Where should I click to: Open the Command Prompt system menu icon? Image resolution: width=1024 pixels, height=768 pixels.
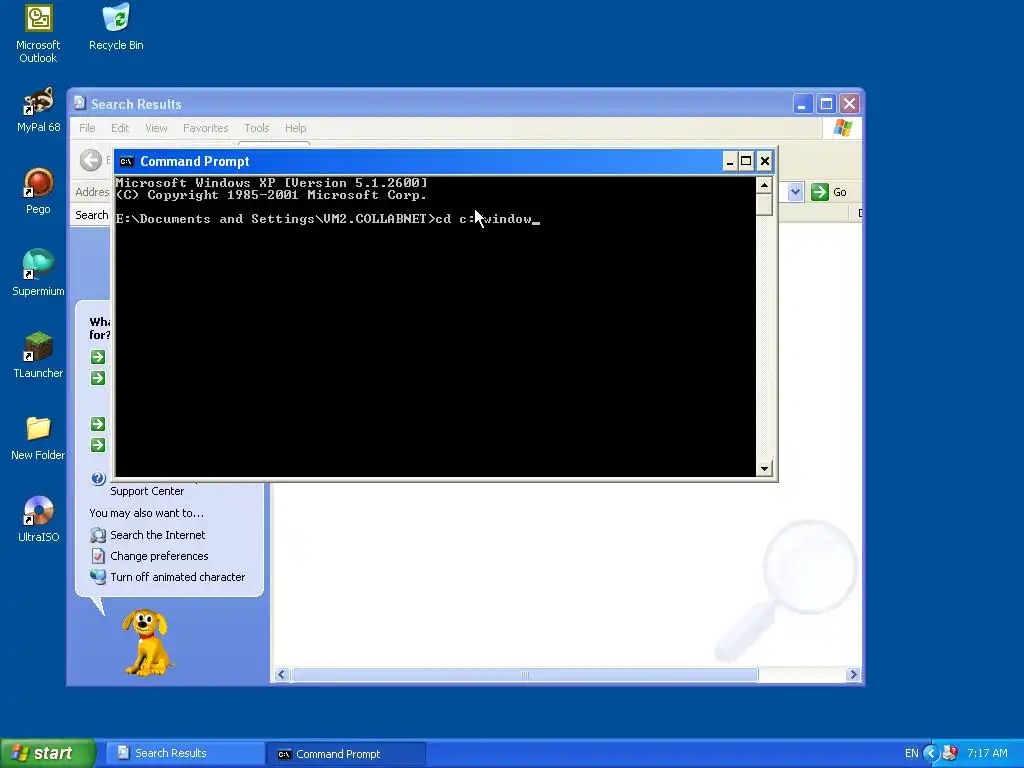126,161
